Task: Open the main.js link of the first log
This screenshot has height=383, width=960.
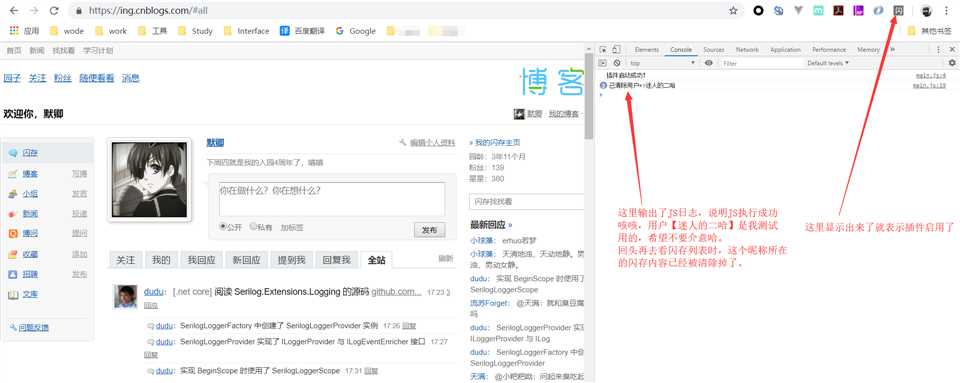Action: click(930, 75)
